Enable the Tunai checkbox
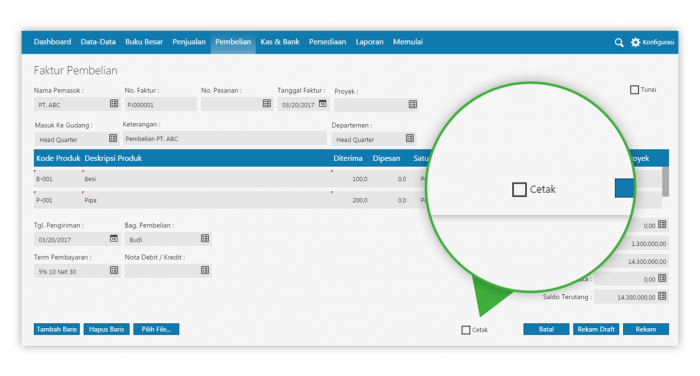 point(634,90)
